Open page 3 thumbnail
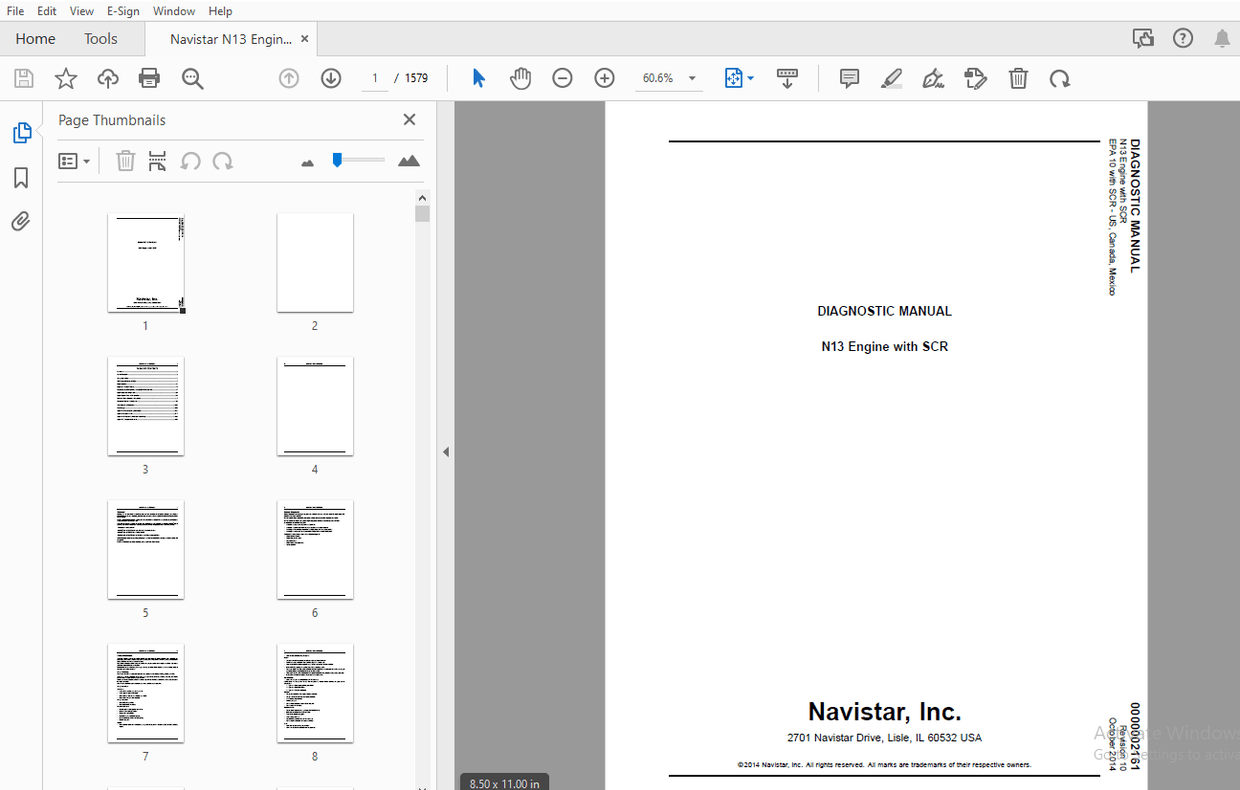The width and height of the screenshot is (1240, 790). [x=145, y=405]
